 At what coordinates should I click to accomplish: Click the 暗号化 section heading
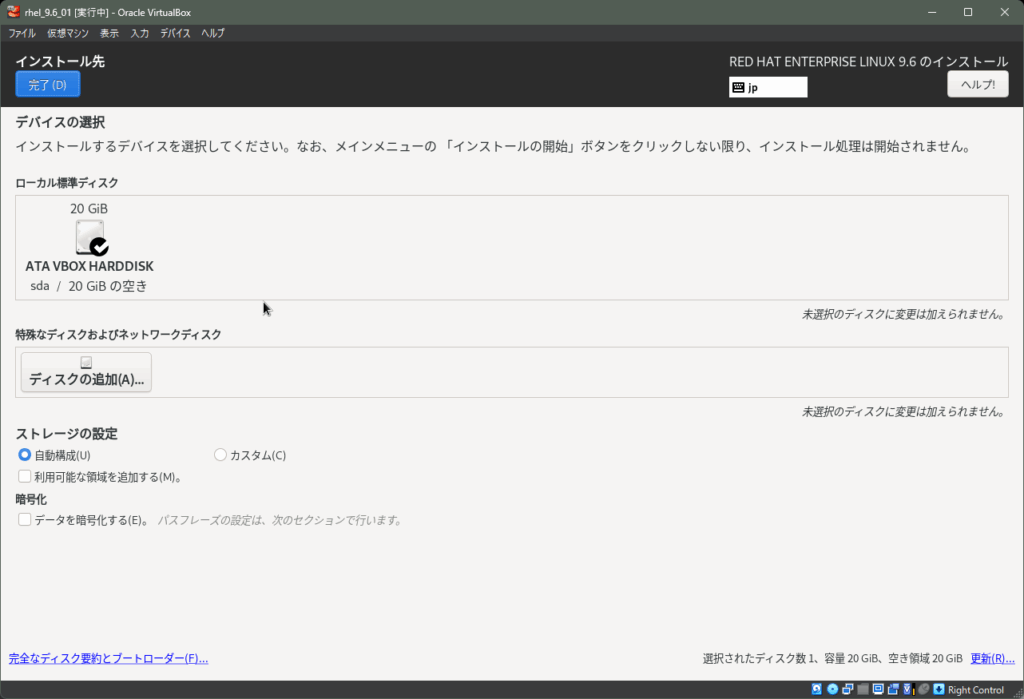31,499
